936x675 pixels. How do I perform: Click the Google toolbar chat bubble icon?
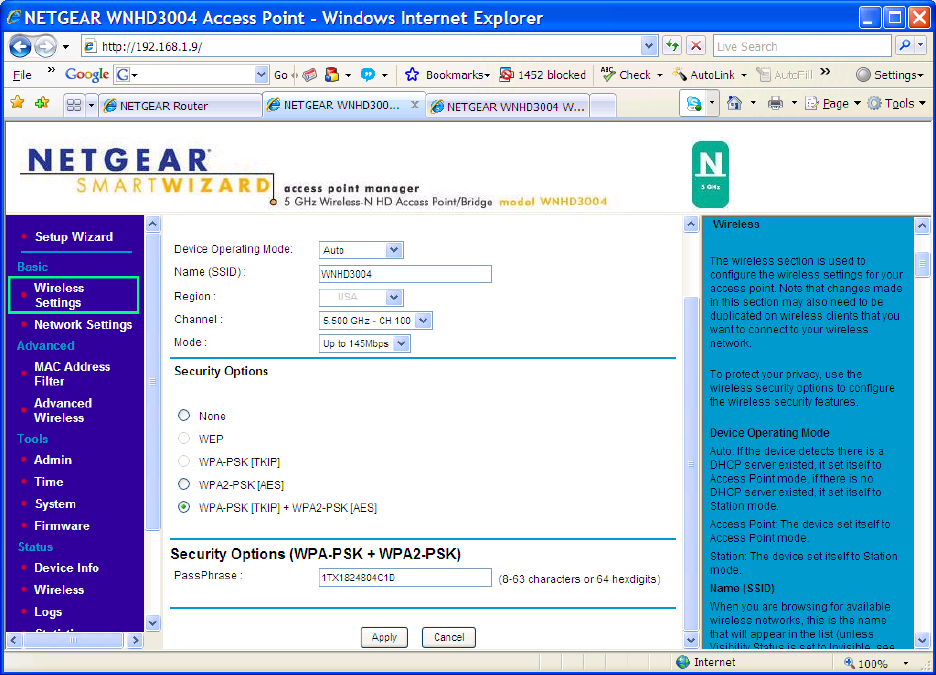[368, 75]
